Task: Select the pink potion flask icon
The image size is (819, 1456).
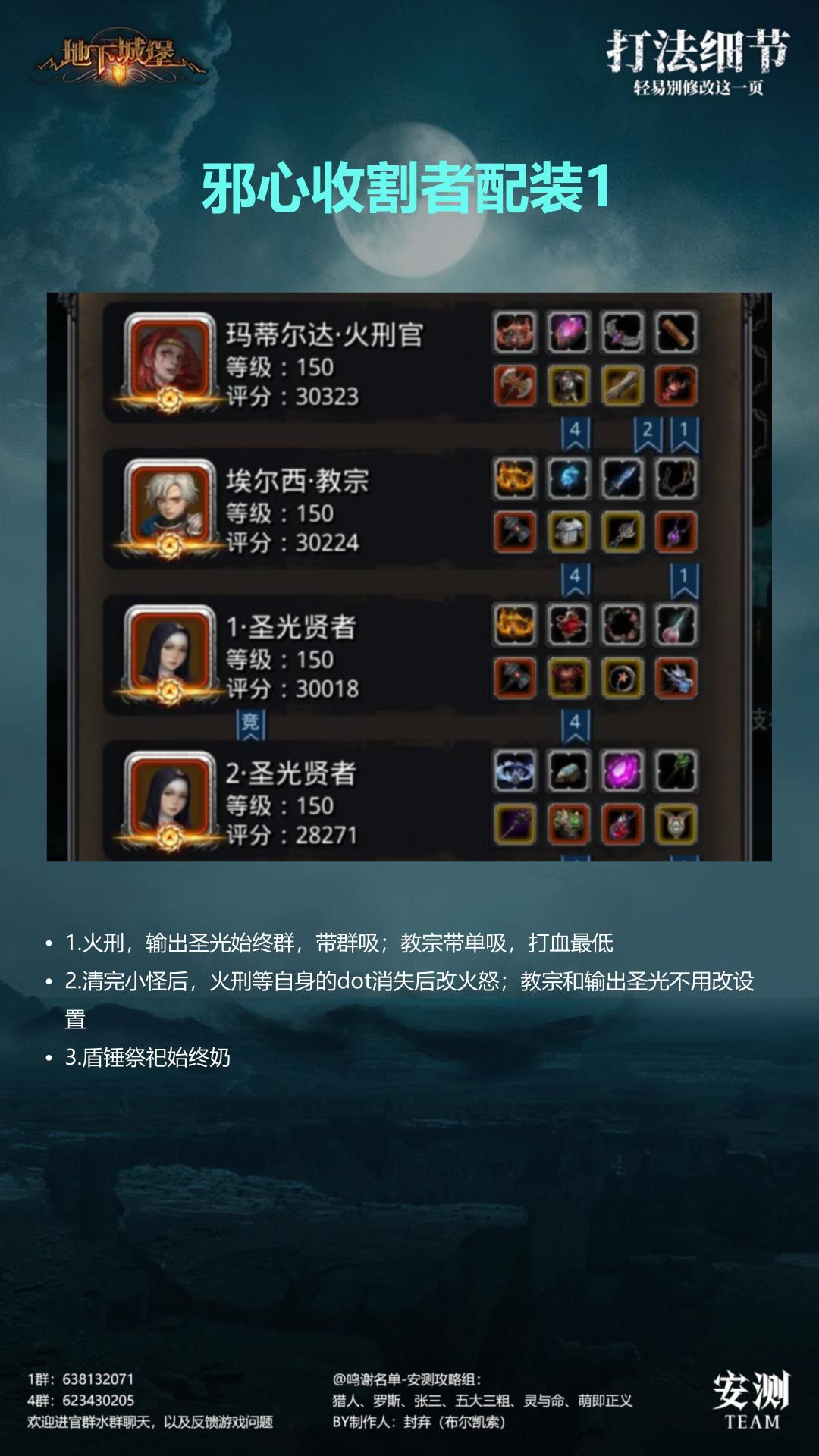Action: [x=676, y=625]
